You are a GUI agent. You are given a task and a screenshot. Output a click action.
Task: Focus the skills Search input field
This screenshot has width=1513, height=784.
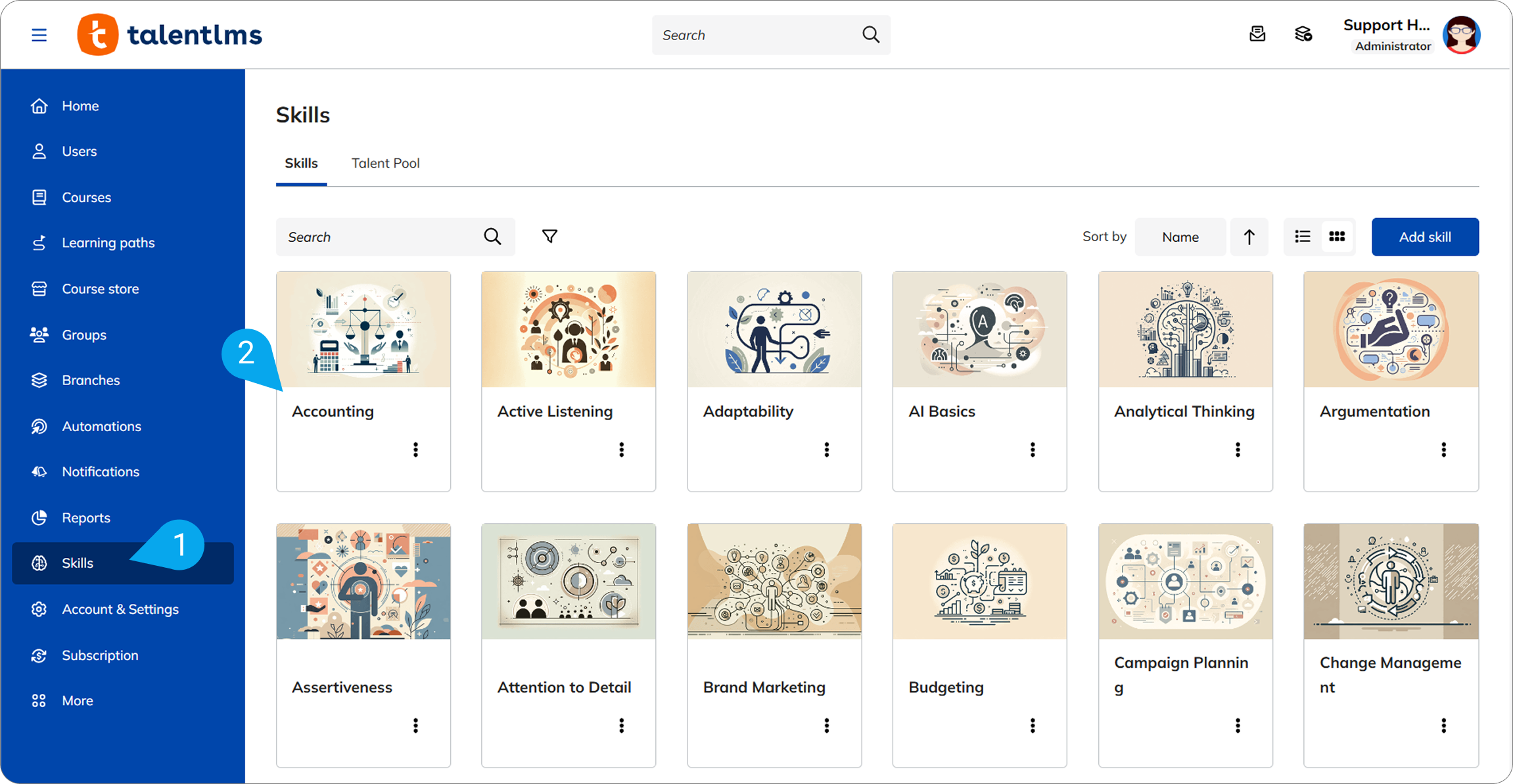point(381,237)
